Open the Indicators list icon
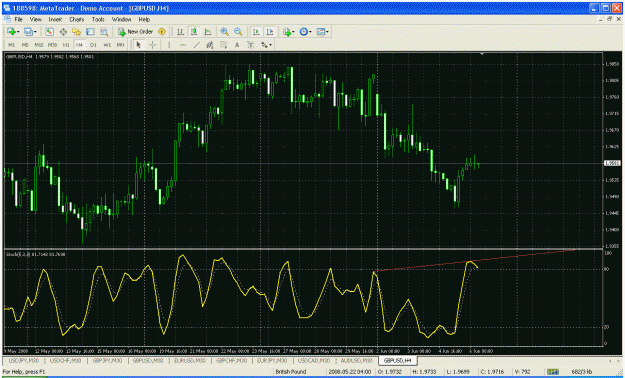Viewport: 625px width, 378px height. tap(287, 32)
